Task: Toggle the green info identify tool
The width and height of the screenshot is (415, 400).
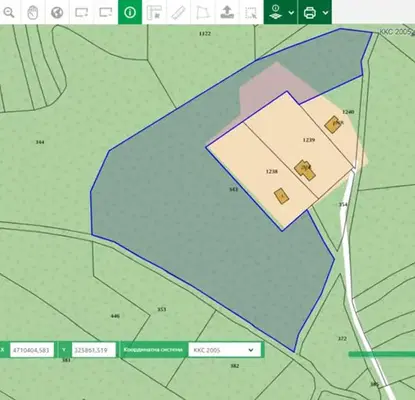Action: click(x=130, y=12)
